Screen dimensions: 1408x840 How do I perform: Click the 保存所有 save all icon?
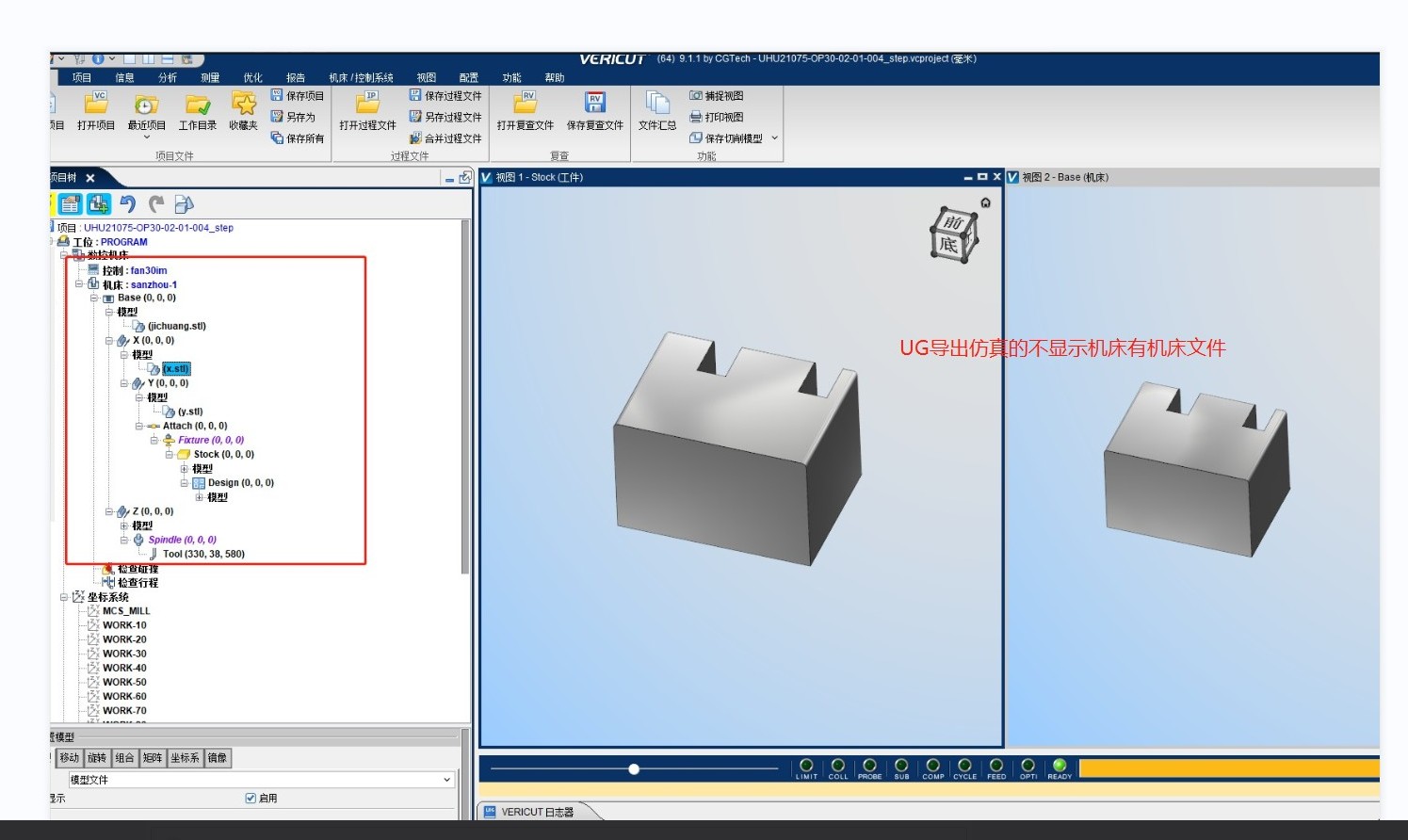click(x=277, y=137)
